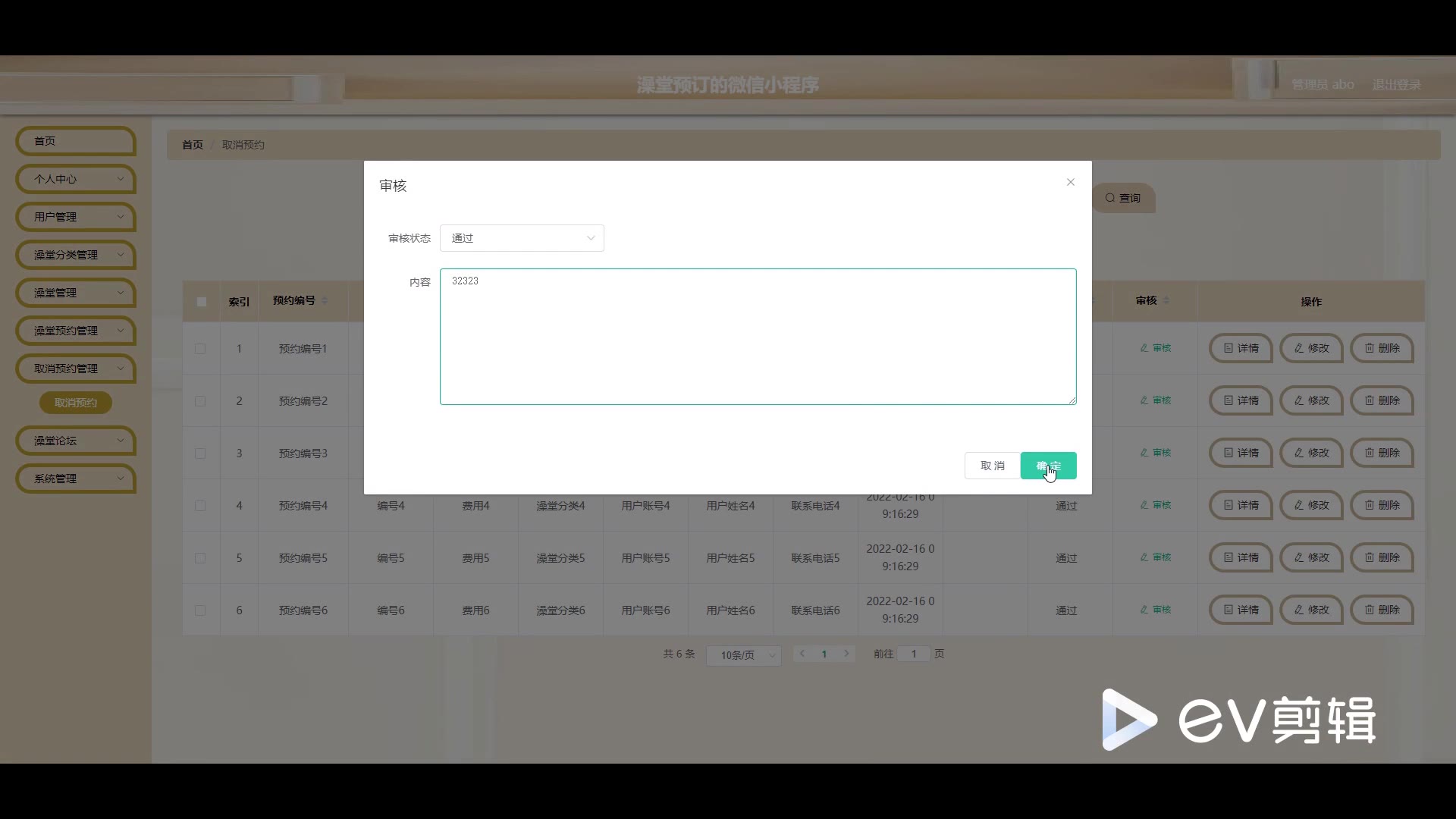Check the checkbox for row 5

(x=200, y=558)
